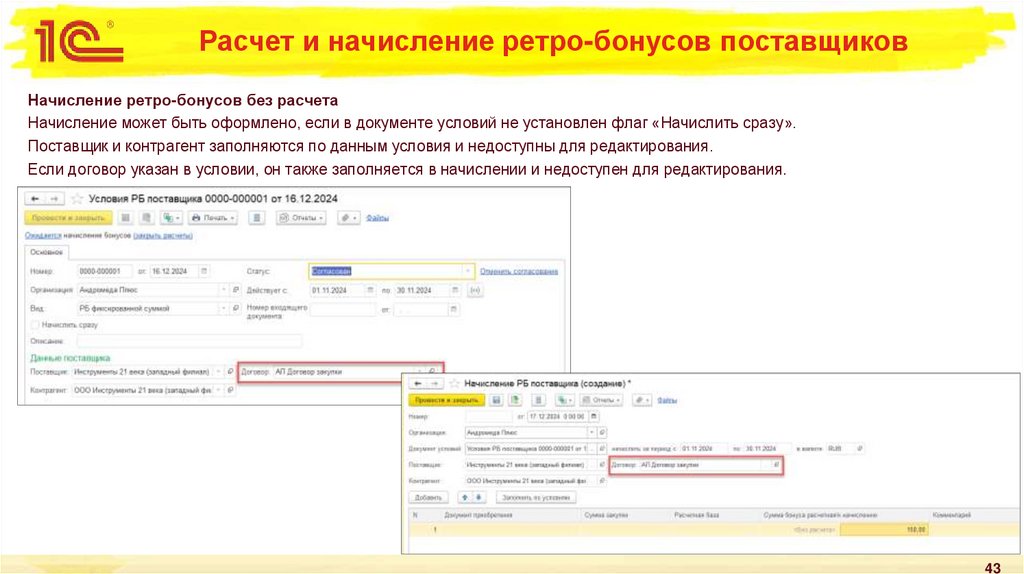Select the Основное tab
1024x574 pixels.
[x=46, y=252]
